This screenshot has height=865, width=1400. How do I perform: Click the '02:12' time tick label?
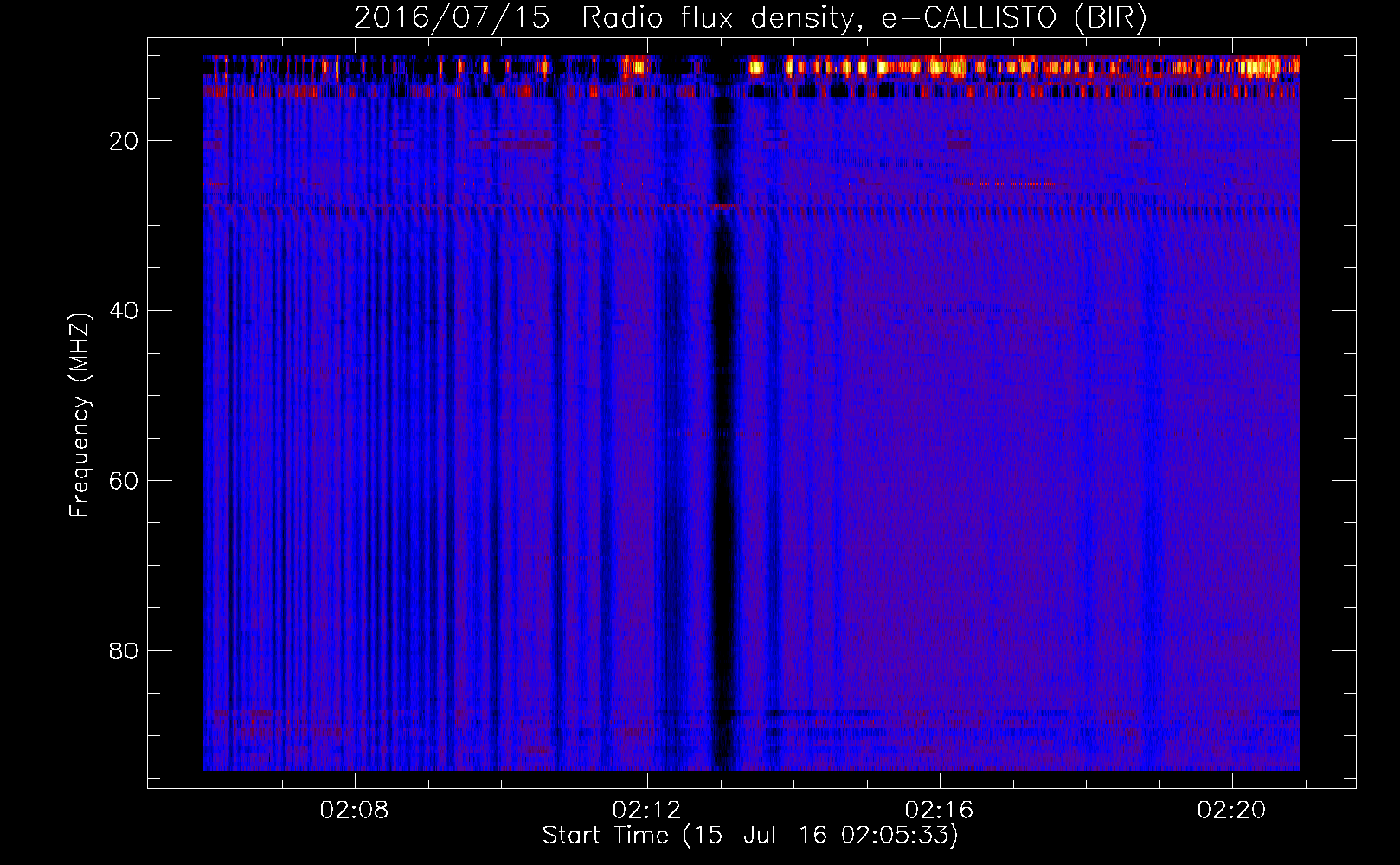(646, 811)
